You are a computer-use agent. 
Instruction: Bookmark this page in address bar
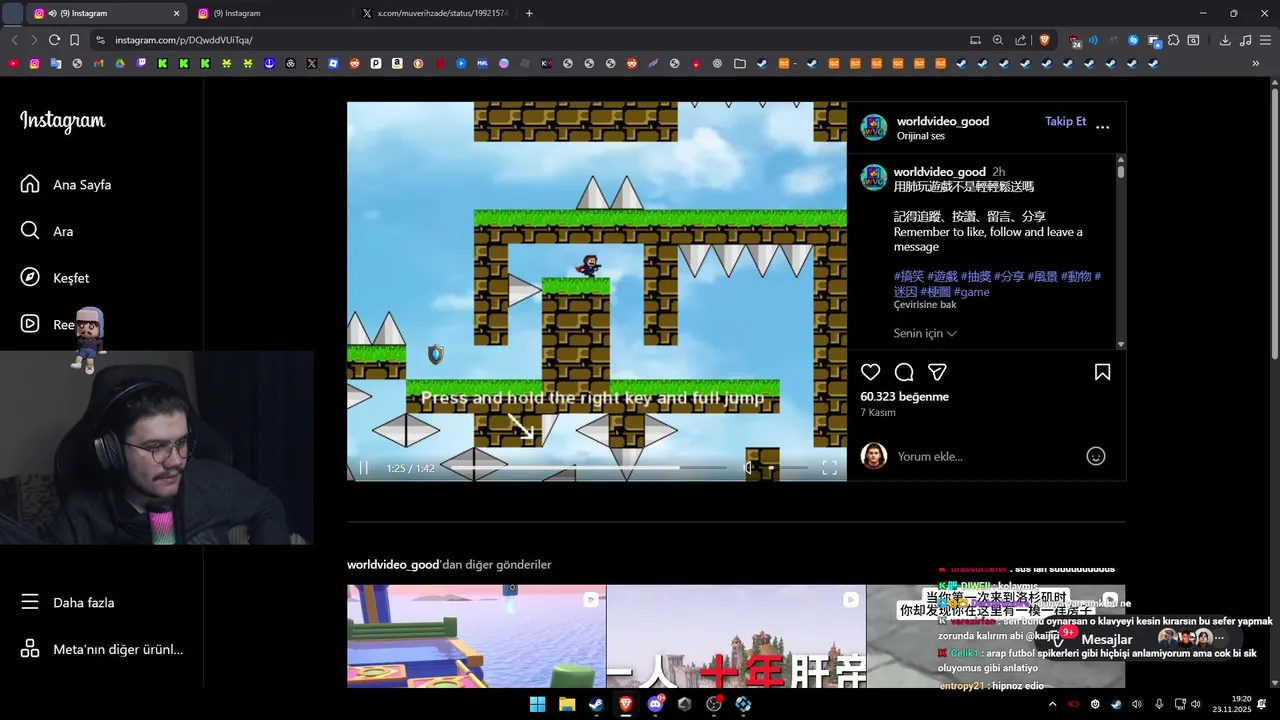tap(74, 40)
